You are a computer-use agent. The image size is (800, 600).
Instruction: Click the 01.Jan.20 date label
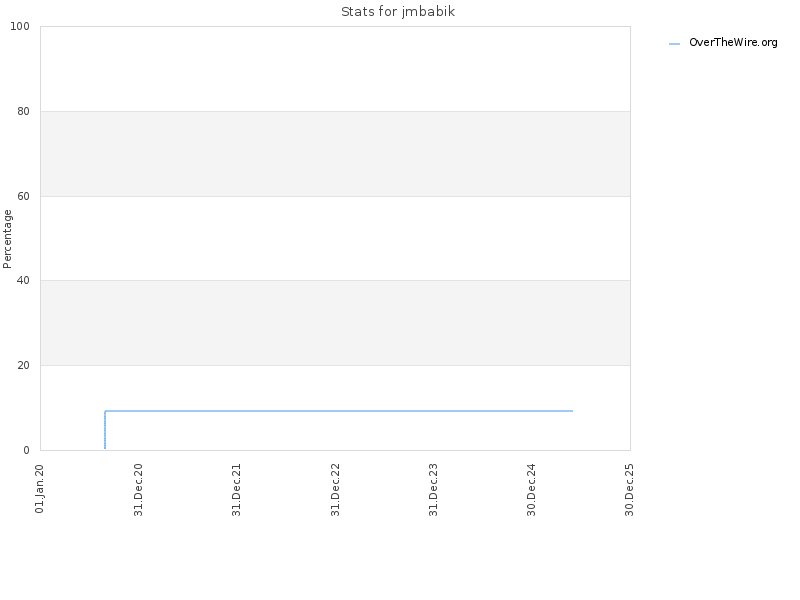[40, 489]
